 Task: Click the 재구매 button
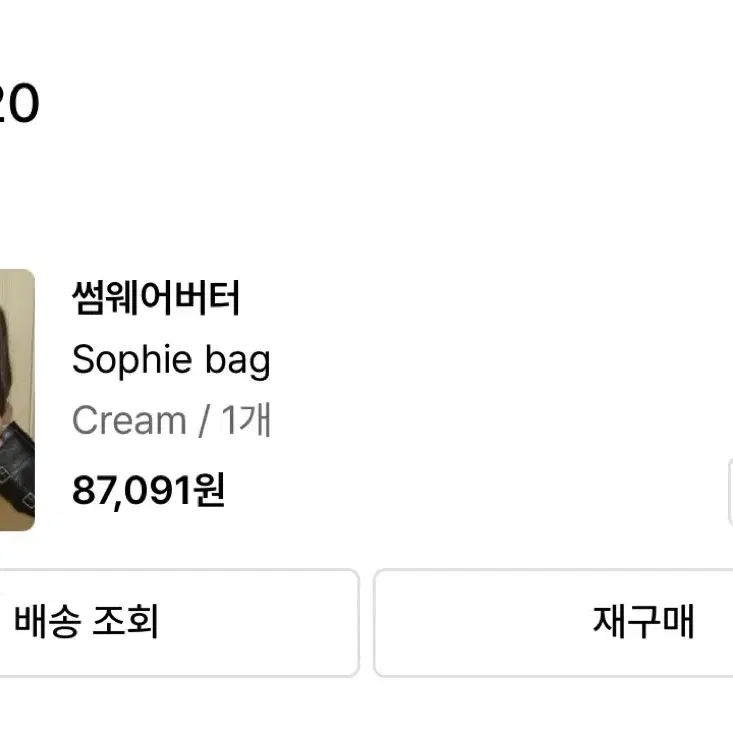pyautogui.click(x=553, y=623)
